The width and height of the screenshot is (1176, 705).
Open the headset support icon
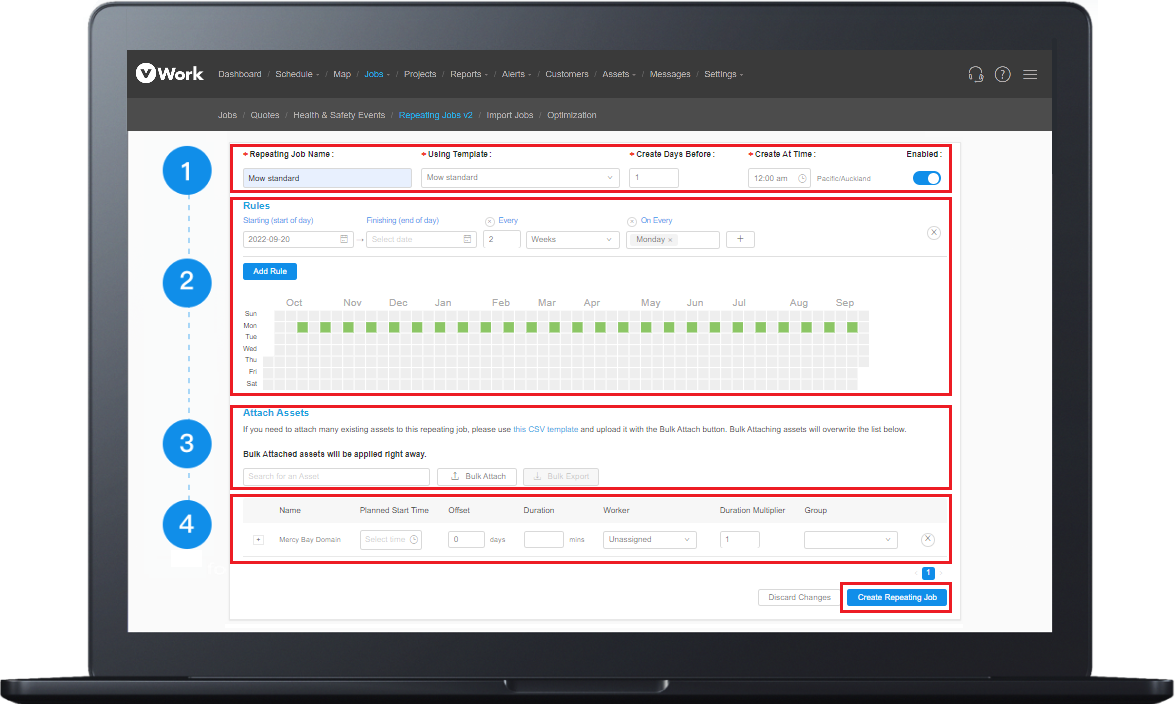tap(975, 74)
